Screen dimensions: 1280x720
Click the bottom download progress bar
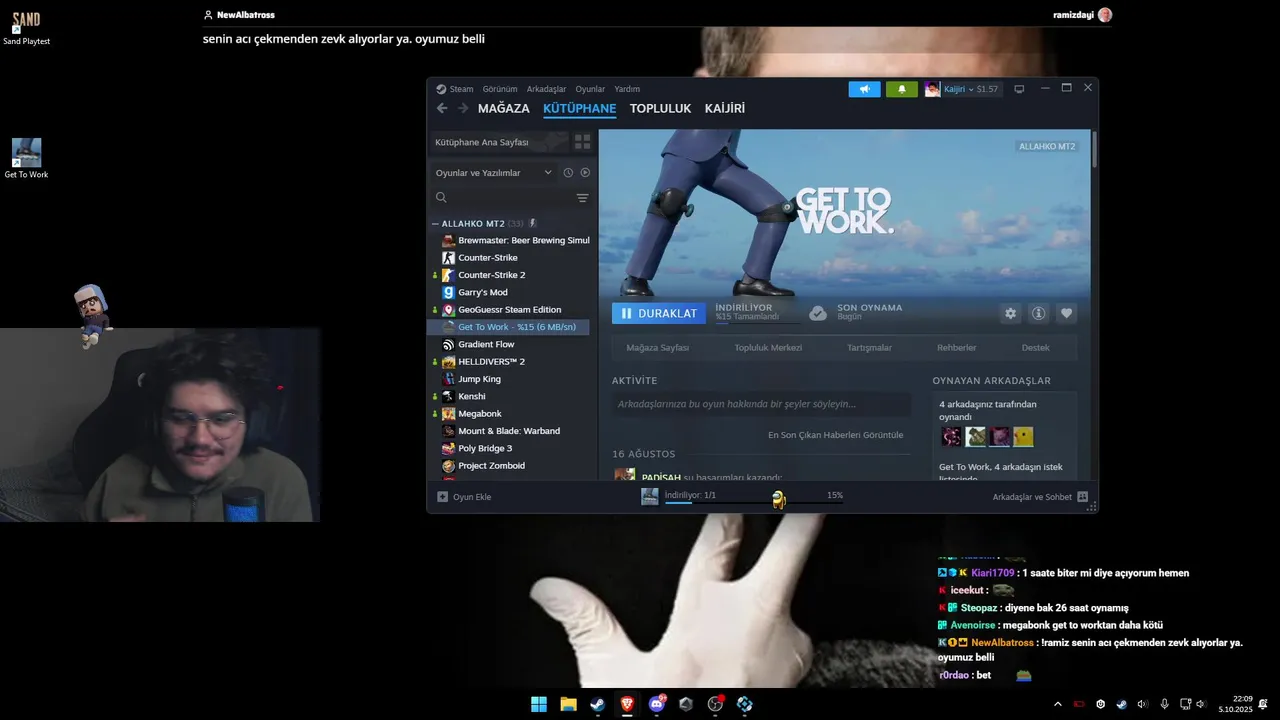click(x=753, y=502)
